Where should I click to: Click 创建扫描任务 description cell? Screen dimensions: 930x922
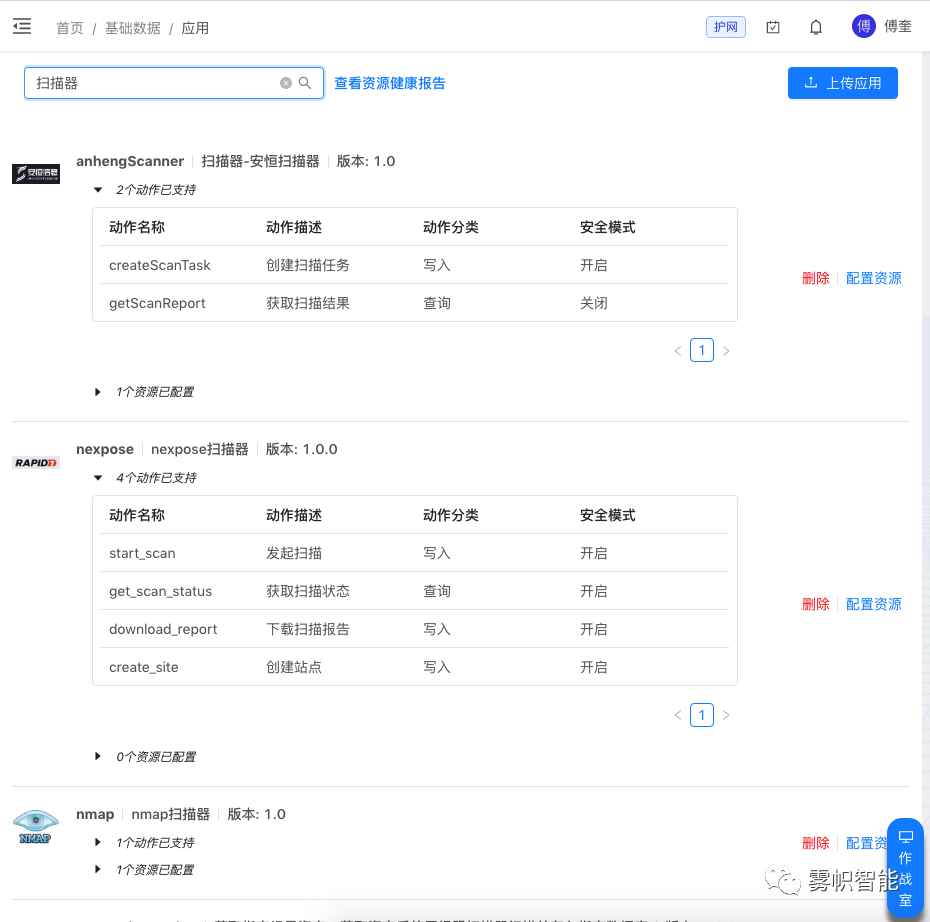[x=308, y=265]
